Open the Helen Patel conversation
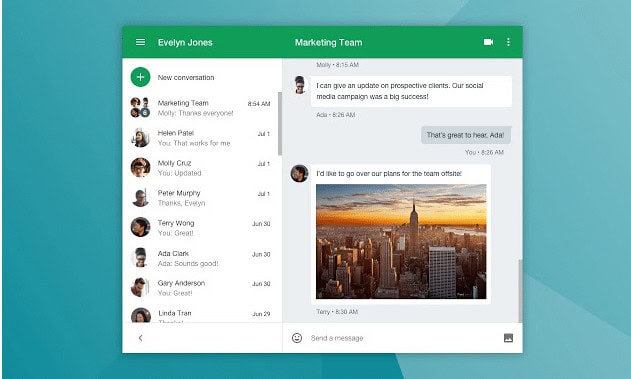The height and width of the screenshot is (379, 631). (201, 138)
